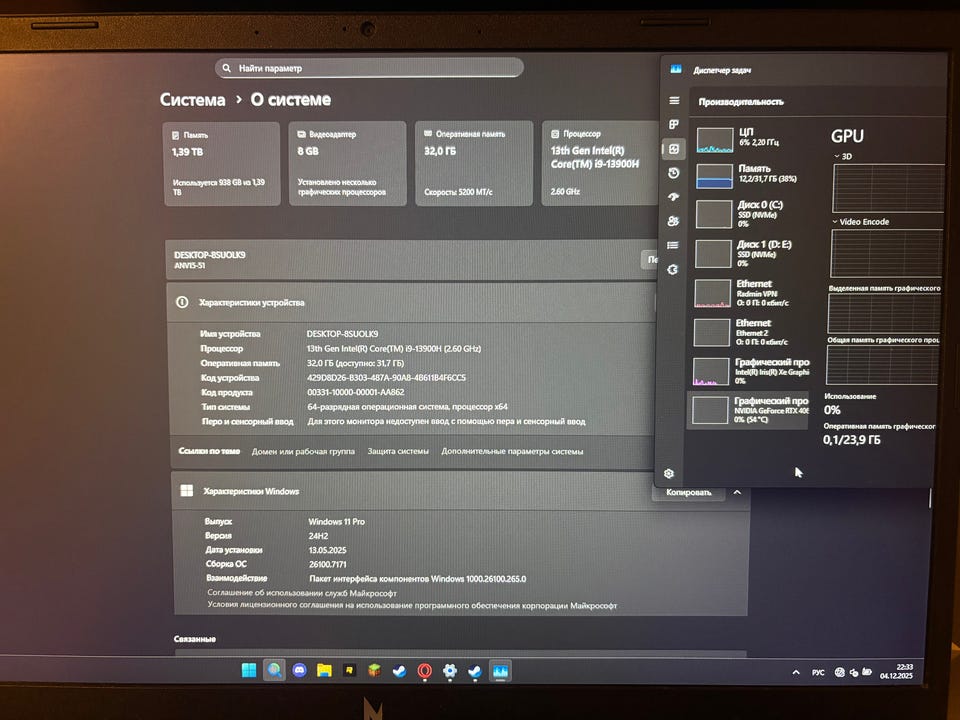Click the OS build '26100.7171' value

pos(328,564)
